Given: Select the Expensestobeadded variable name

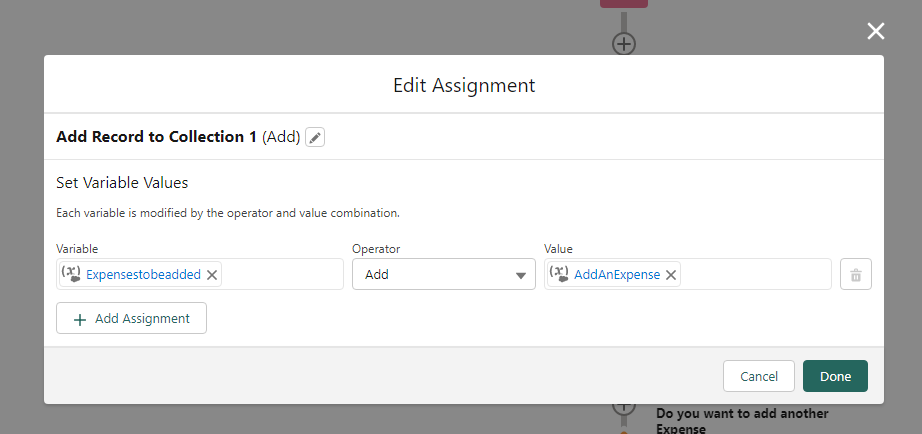Looking at the screenshot, I should 143,275.
